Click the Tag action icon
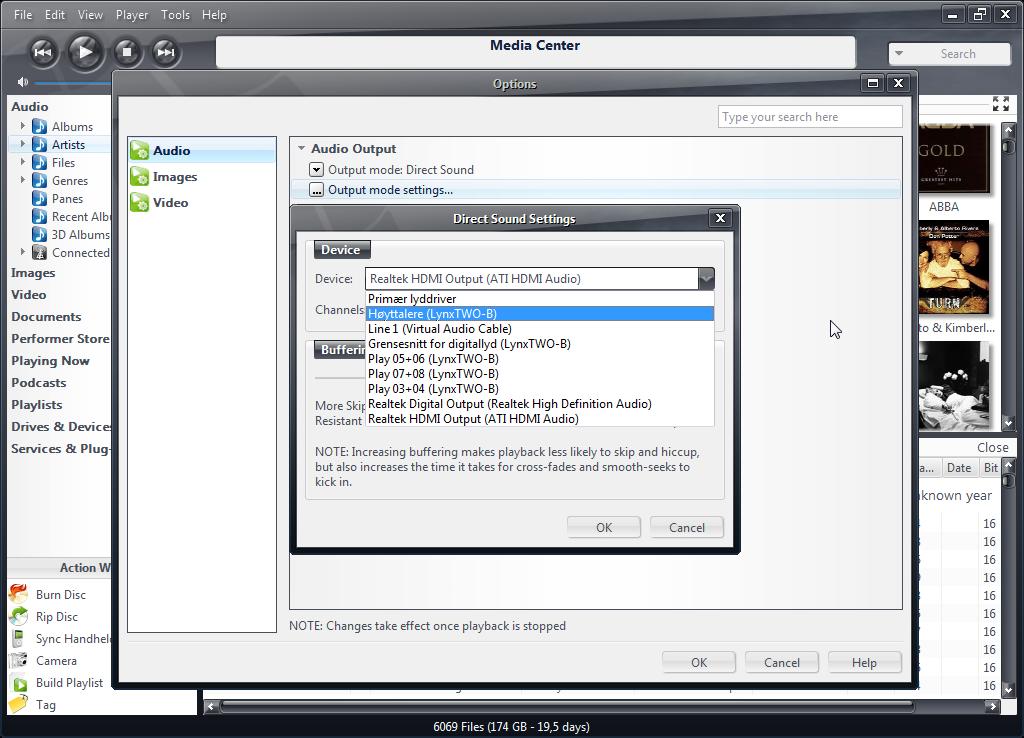The image size is (1024, 738). 19,704
